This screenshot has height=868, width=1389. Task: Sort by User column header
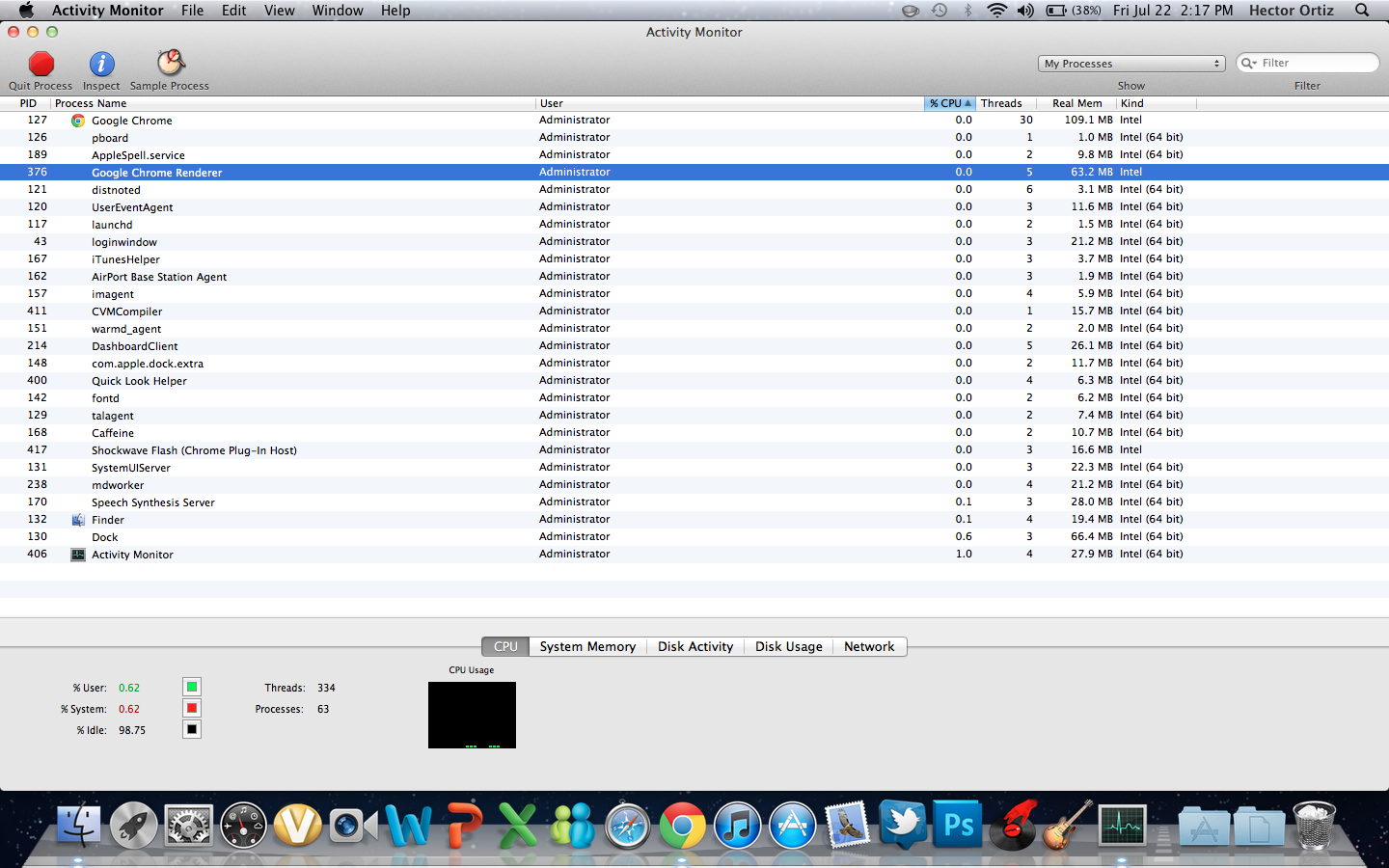pyautogui.click(x=729, y=103)
